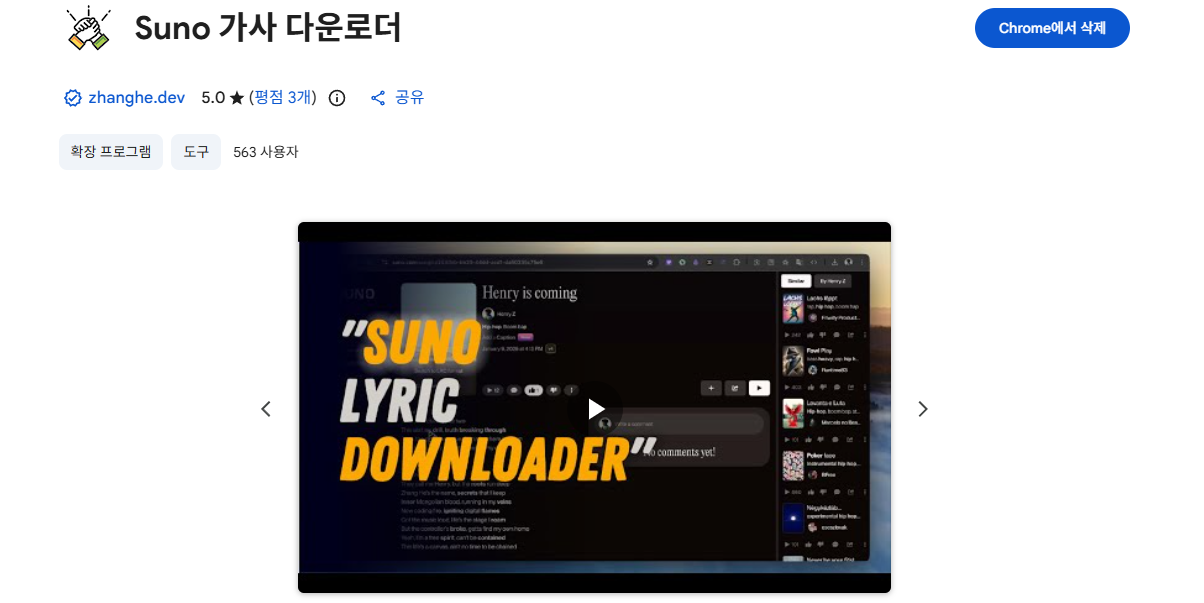Click the verified badge beside zhanghe.dev
The width and height of the screenshot is (1204, 603).
click(x=73, y=98)
